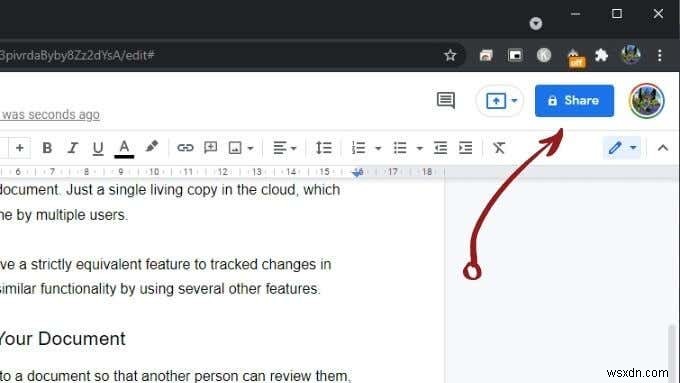This screenshot has height=383, width=680.
Task: Open the Chrome Extensions puzzle icon
Action: point(602,55)
